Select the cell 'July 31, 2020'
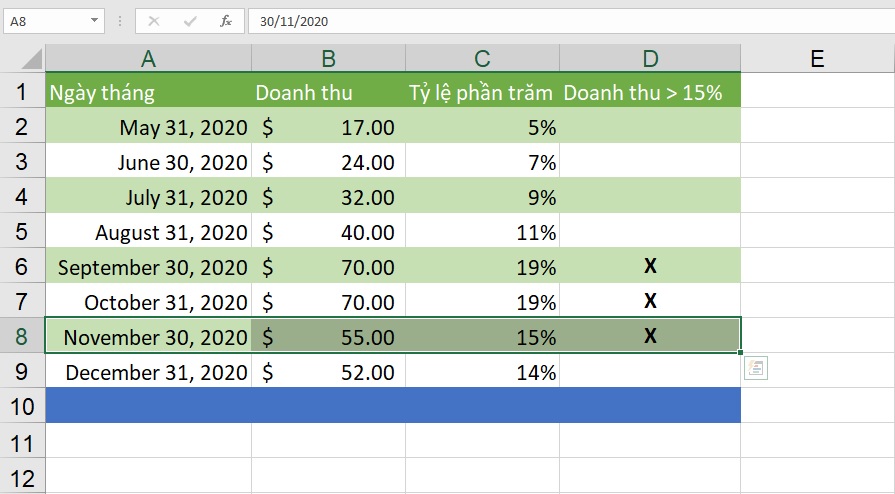895x494 pixels. pyautogui.click(x=148, y=196)
